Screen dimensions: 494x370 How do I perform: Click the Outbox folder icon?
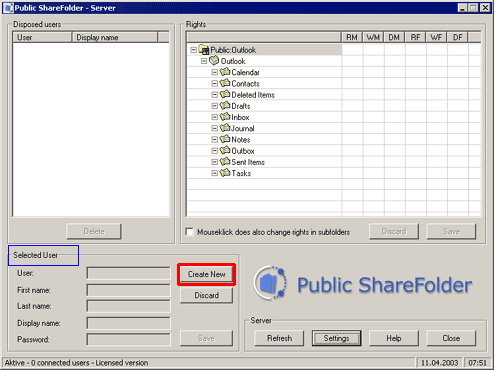click(225, 150)
